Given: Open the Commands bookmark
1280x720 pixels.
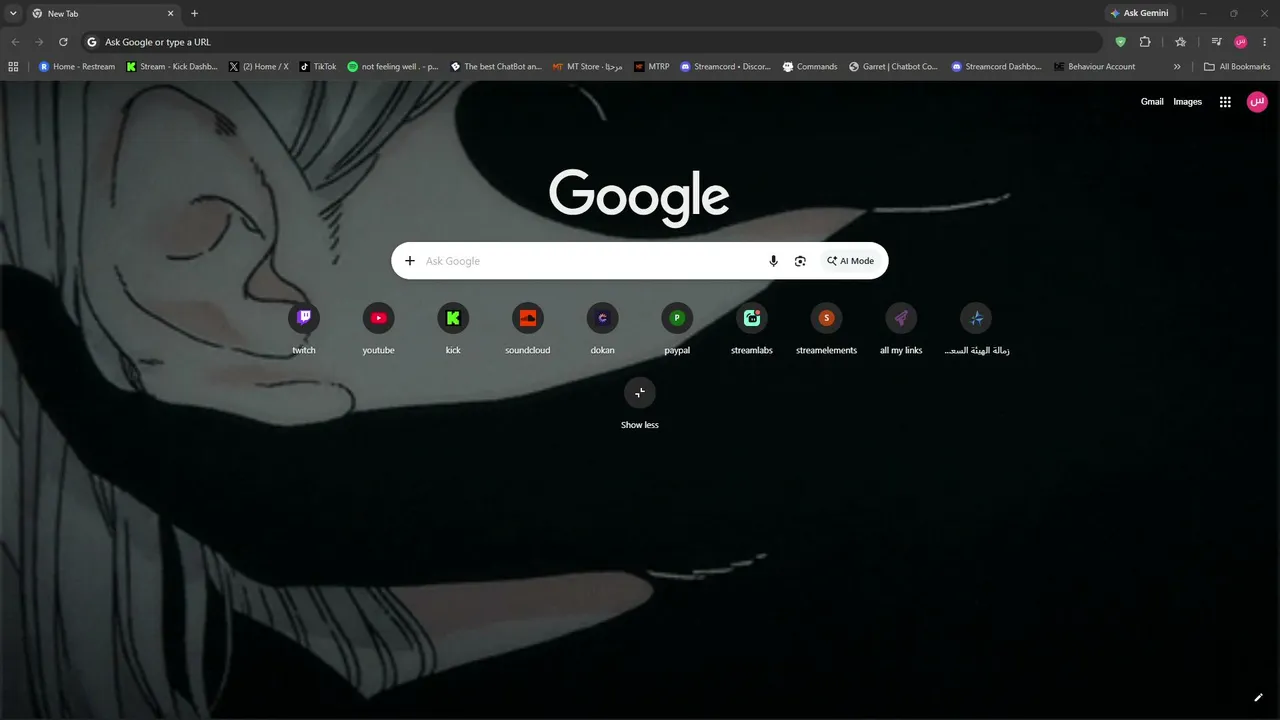Looking at the screenshot, I should [x=810, y=67].
